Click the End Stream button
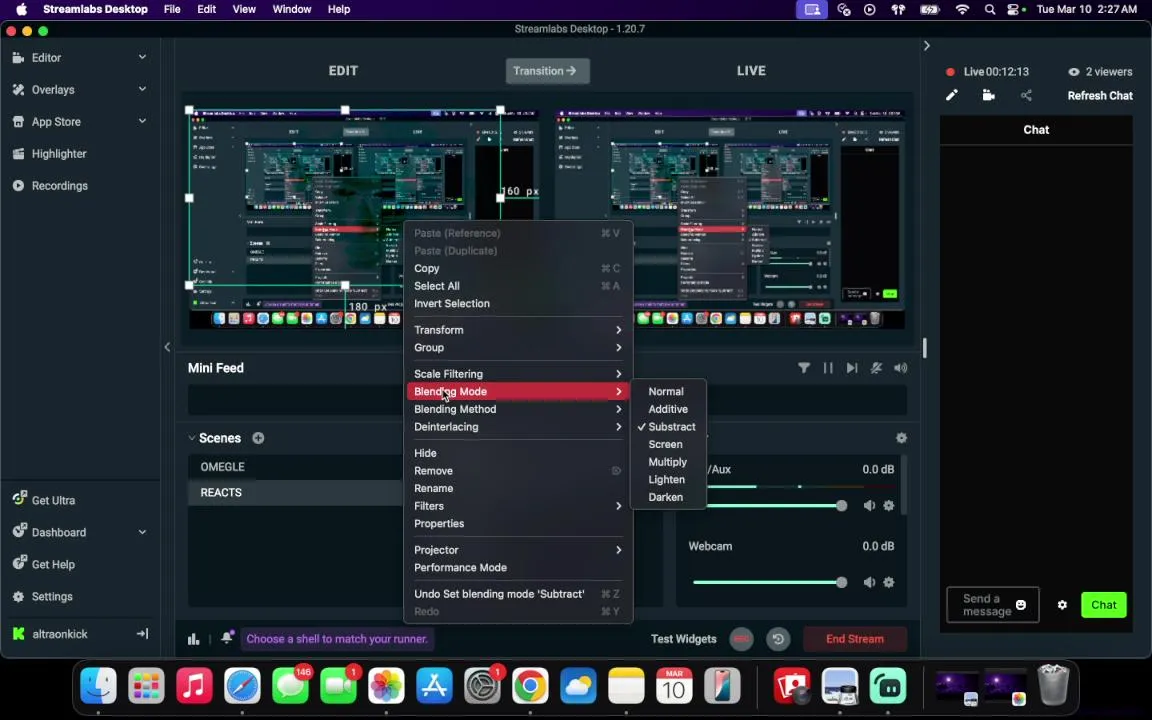This screenshot has width=1152, height=720. coord(855,639)
